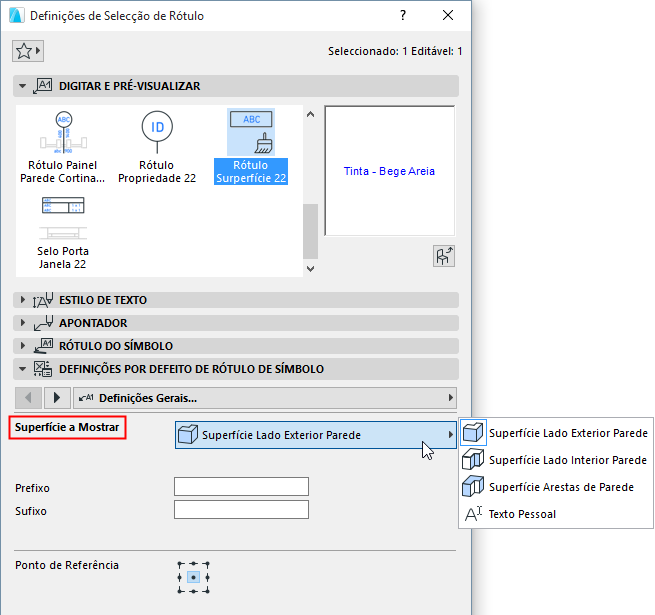Click the Ponto de Referência label

click(67, 565)
